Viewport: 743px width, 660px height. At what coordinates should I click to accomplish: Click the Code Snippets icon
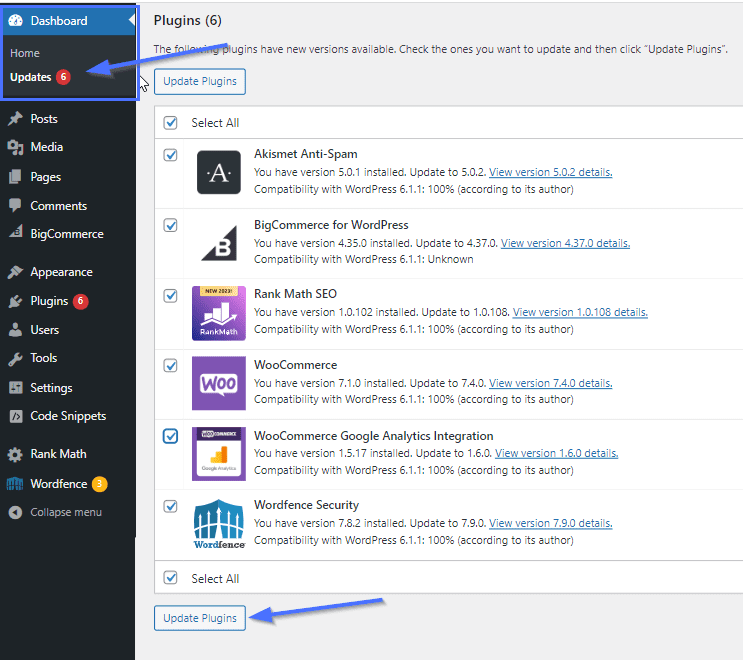tap(16, 416)
